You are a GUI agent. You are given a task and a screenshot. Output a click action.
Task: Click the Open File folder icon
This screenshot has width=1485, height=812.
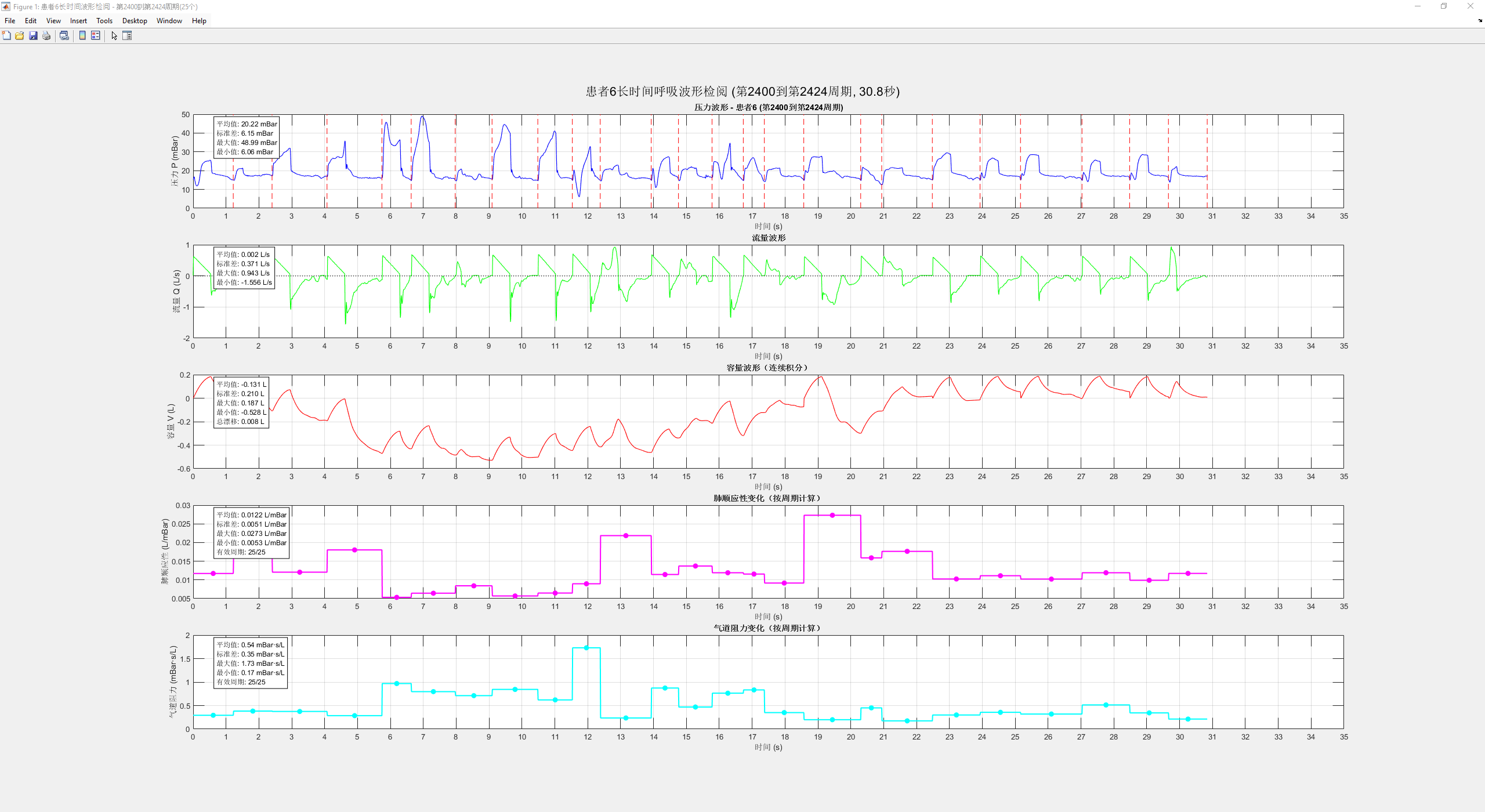tap(20, 36)
